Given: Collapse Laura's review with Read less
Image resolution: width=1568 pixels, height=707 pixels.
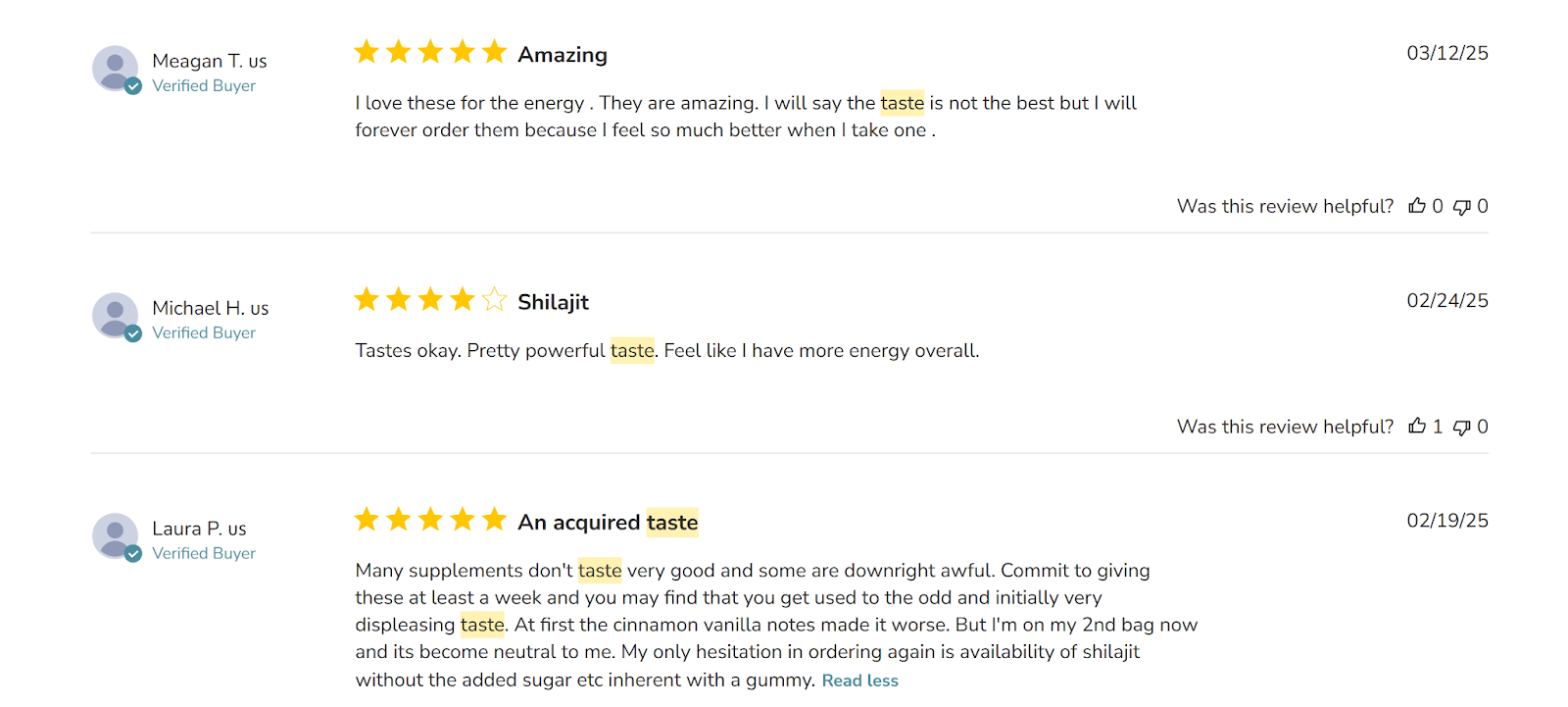Looking at the screenshot, I should click(x=859, y=681).
